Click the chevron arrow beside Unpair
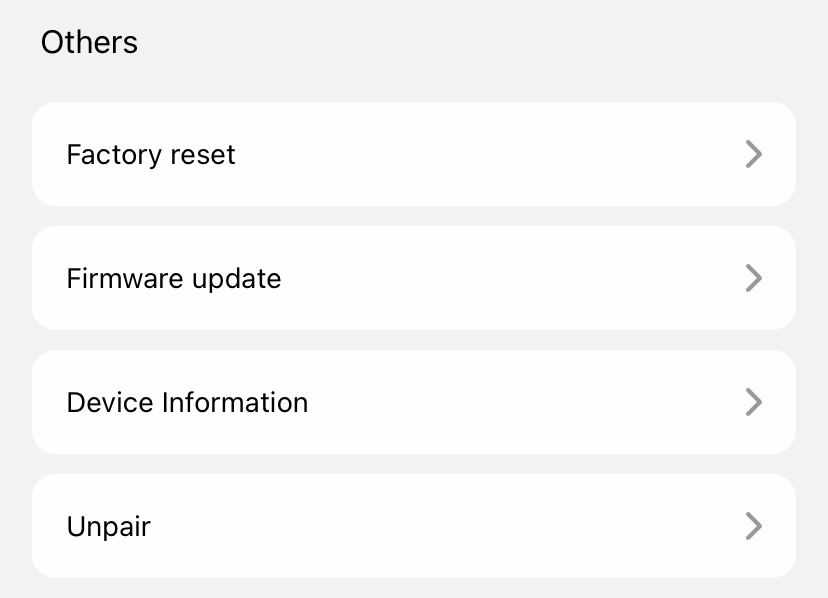This screenshot has width=828, height=598. click(x=754, y=526)
